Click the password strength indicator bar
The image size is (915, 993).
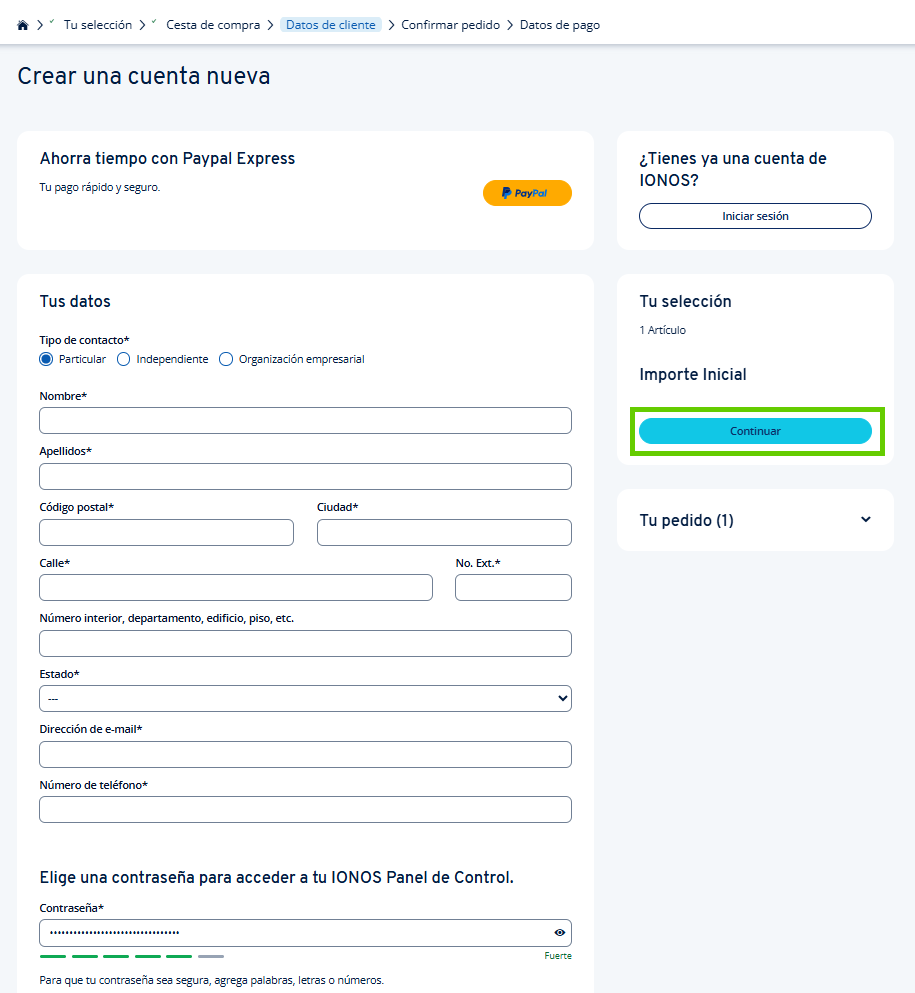click(130, 956)
